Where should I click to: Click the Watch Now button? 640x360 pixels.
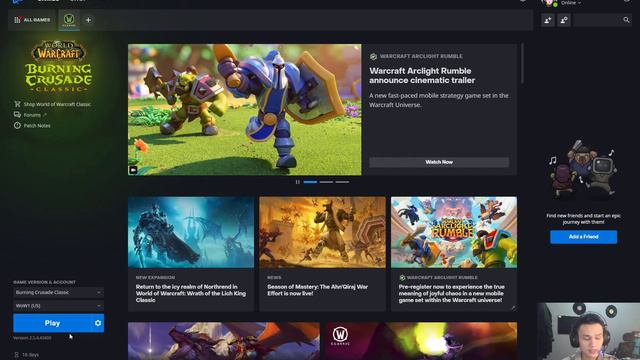pos(439,162)
